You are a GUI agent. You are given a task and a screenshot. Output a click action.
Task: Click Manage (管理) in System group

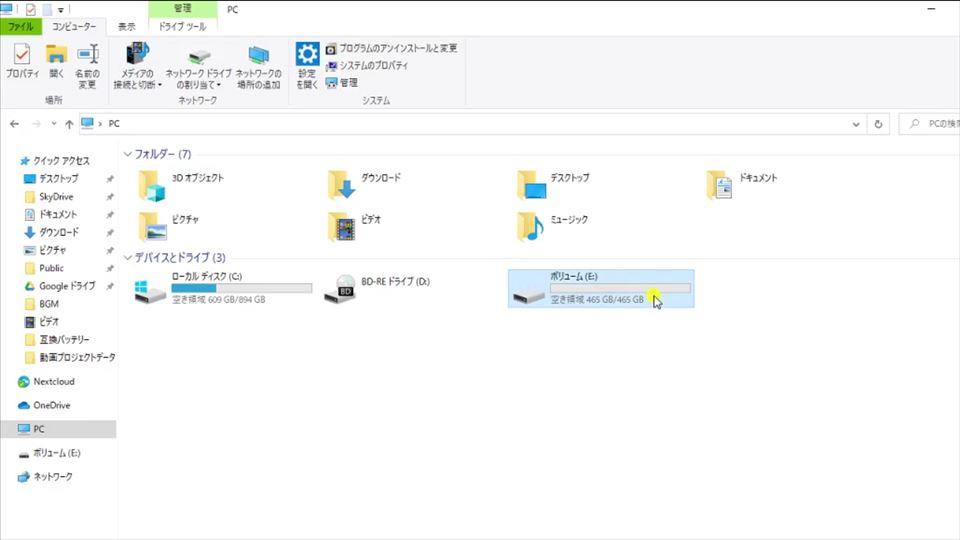click(x=342, y=83)
